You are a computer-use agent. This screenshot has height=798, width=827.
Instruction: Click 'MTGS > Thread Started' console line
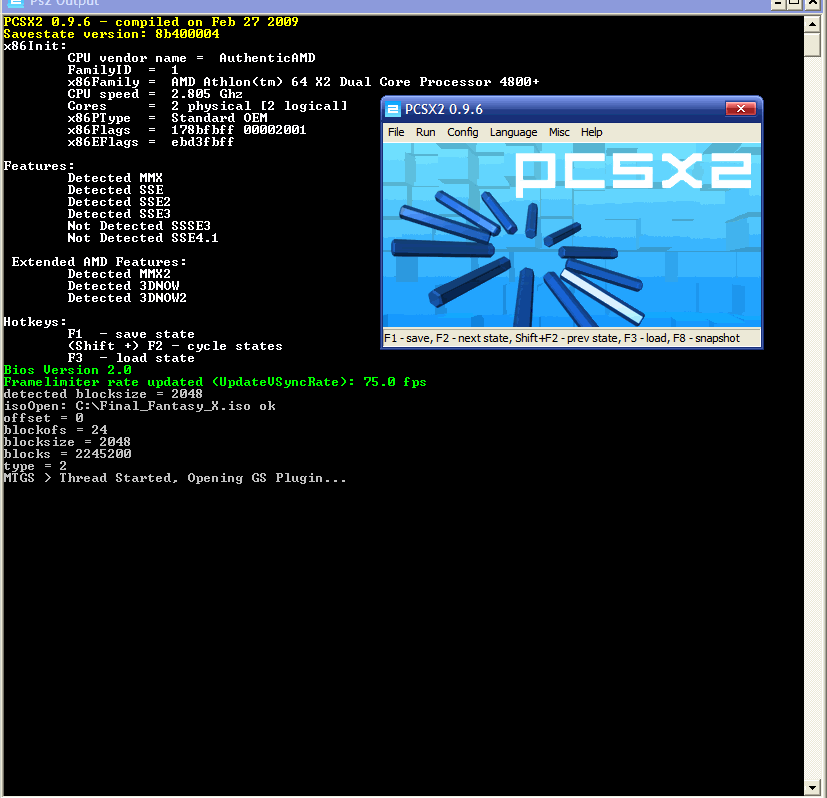pos(175,478)
